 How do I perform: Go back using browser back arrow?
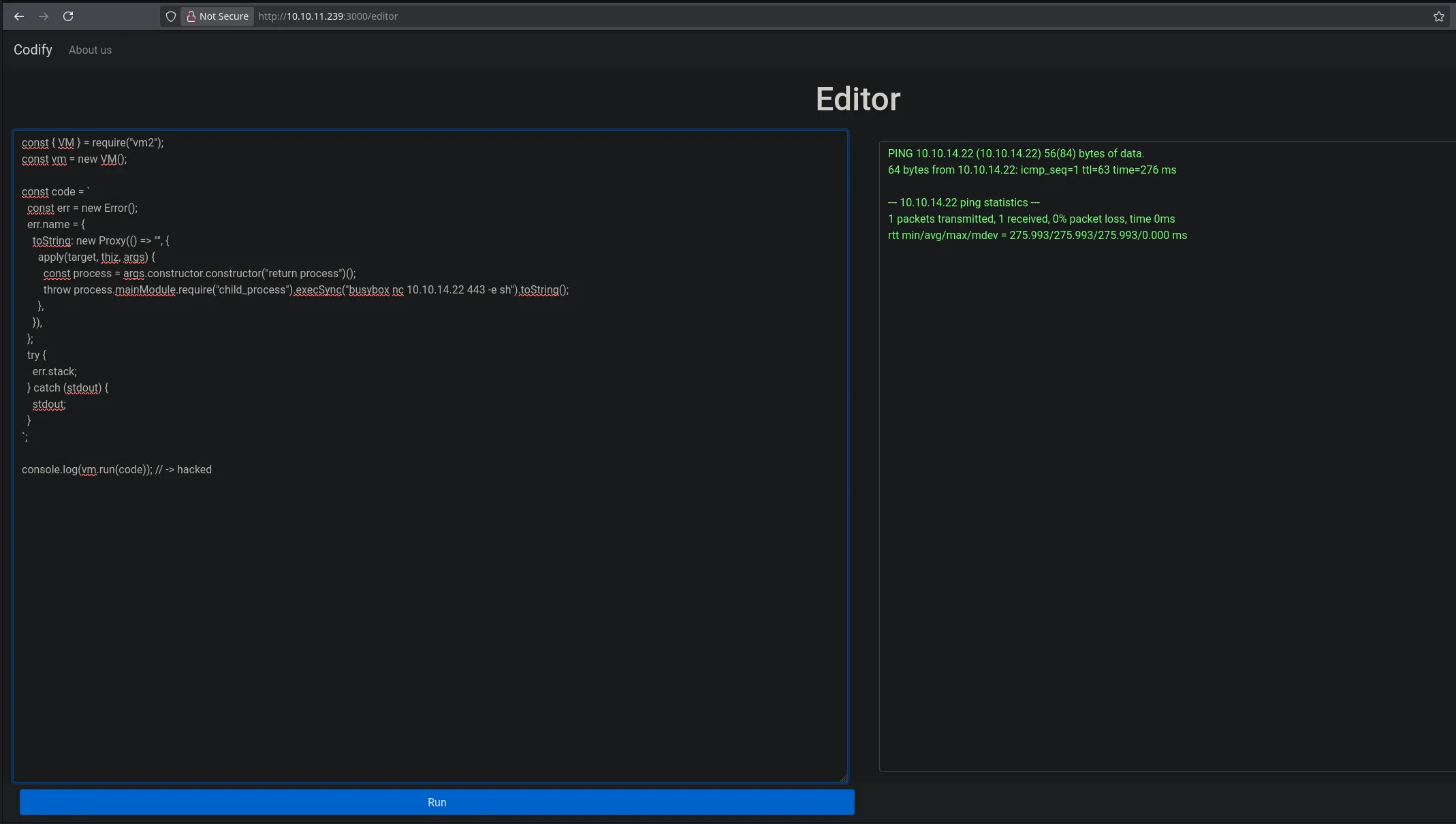click(19, 16)
